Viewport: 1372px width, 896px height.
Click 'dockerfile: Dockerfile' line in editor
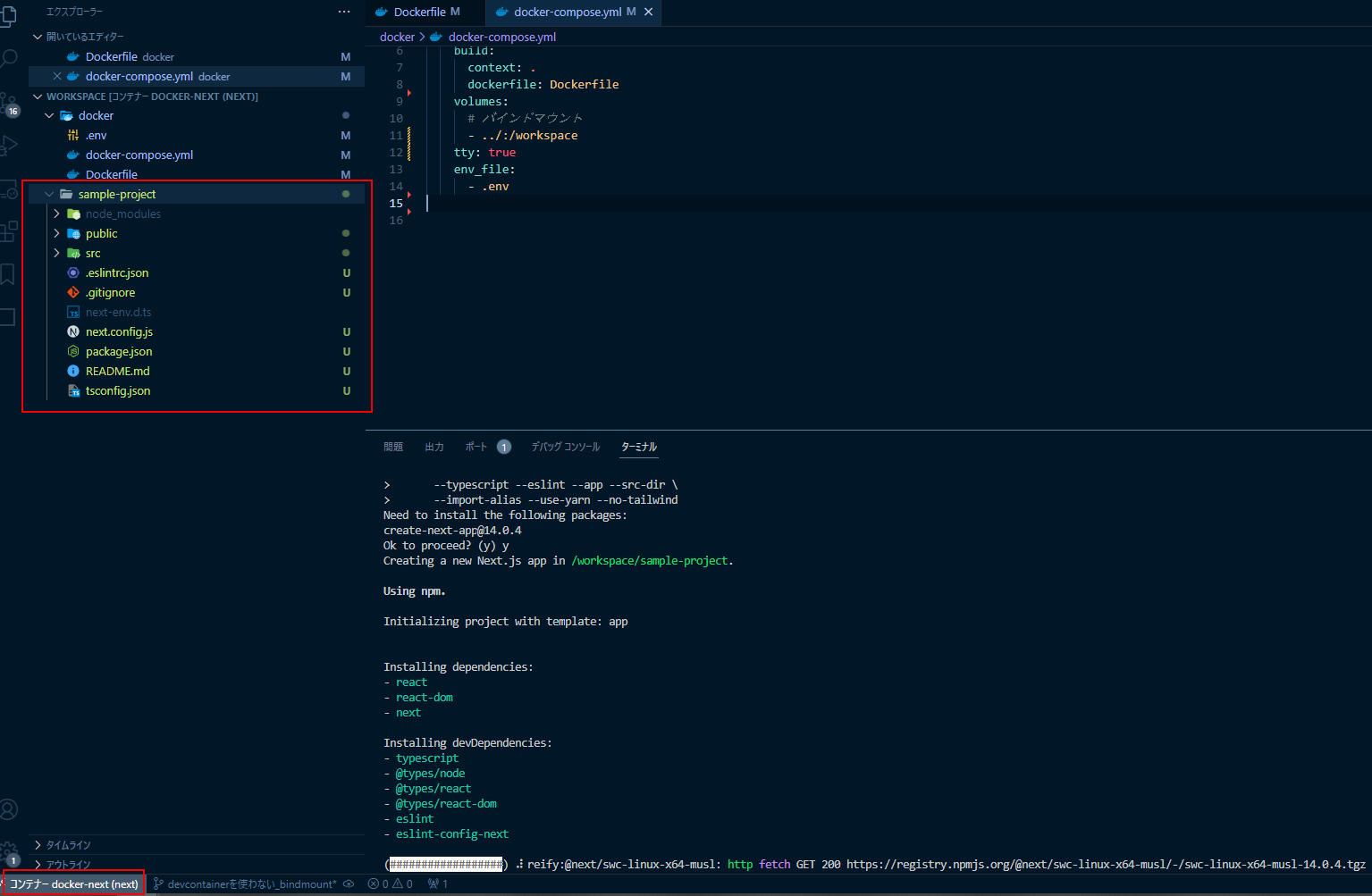click(543, 85)
